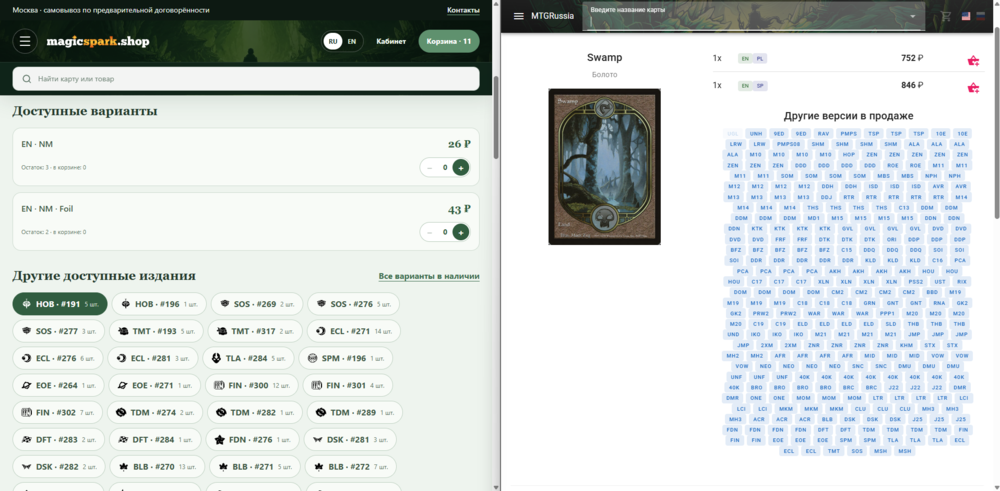Add the 752 ₽ Swamp to cart
Screen dimensions: 1000x491
pyautogui.click(x=973, y=61)
